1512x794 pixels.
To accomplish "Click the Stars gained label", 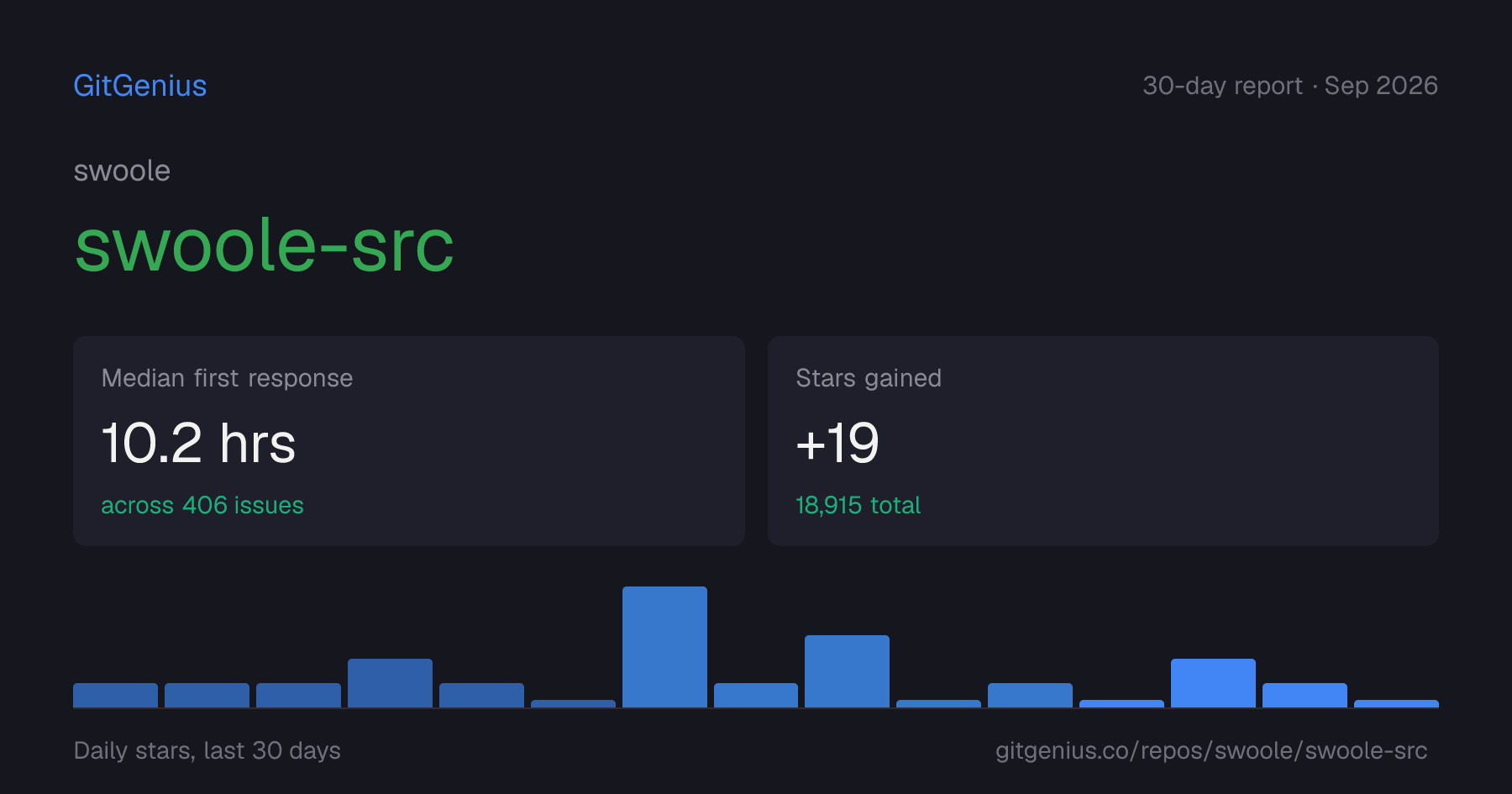I will tap(869, 378).
